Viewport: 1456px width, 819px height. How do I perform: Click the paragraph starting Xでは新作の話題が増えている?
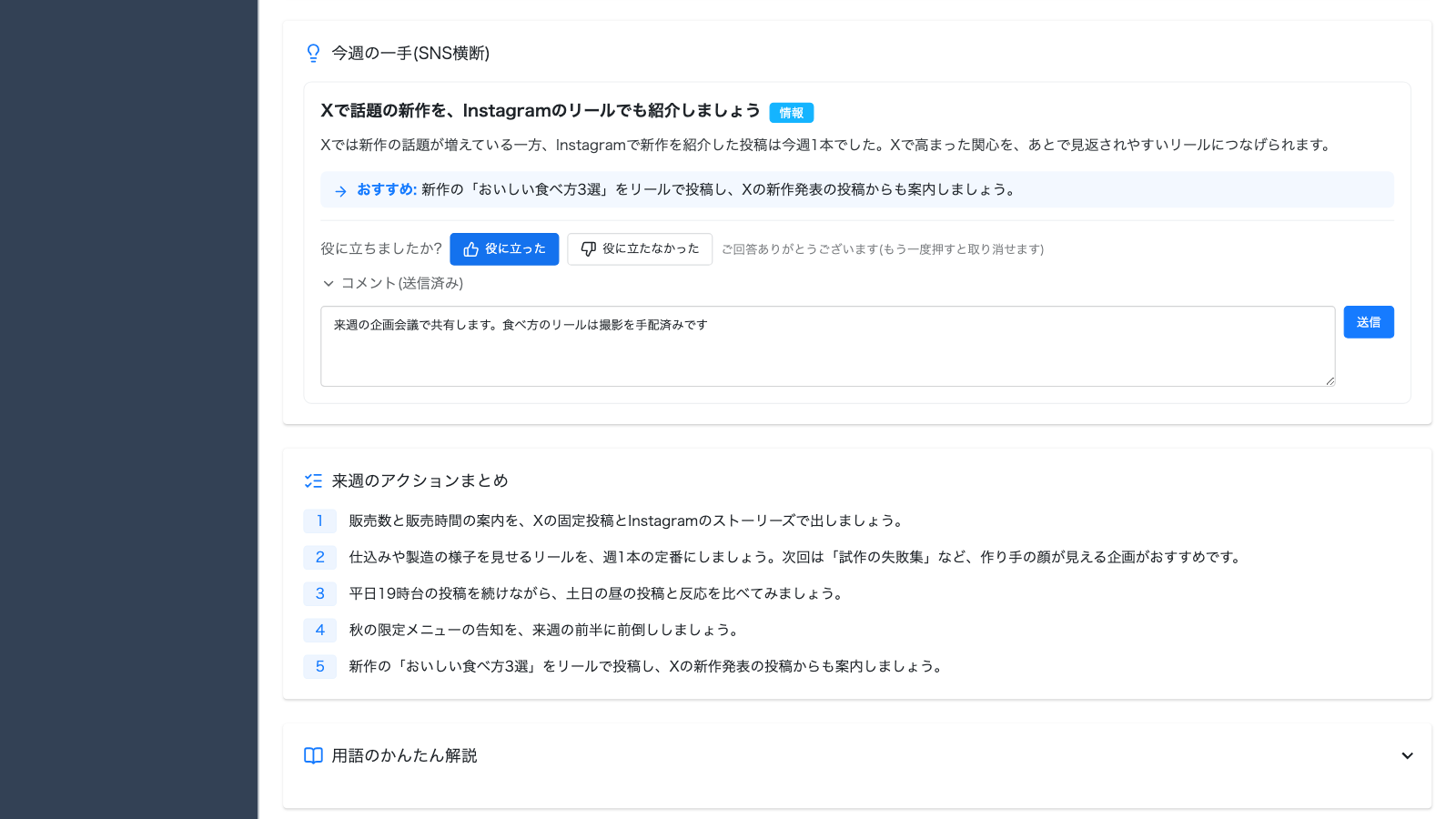pyautogui.click(x=827, y=145)
